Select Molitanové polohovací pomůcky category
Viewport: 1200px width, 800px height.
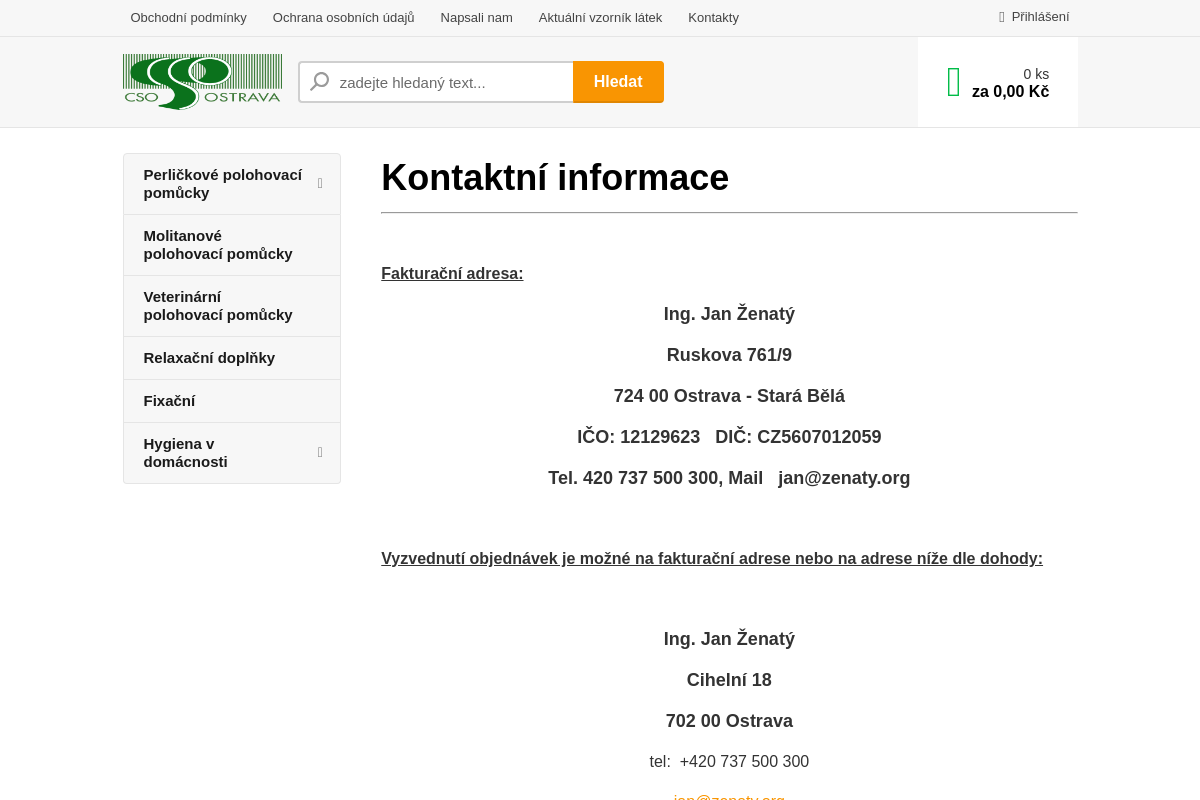[218, 244]
